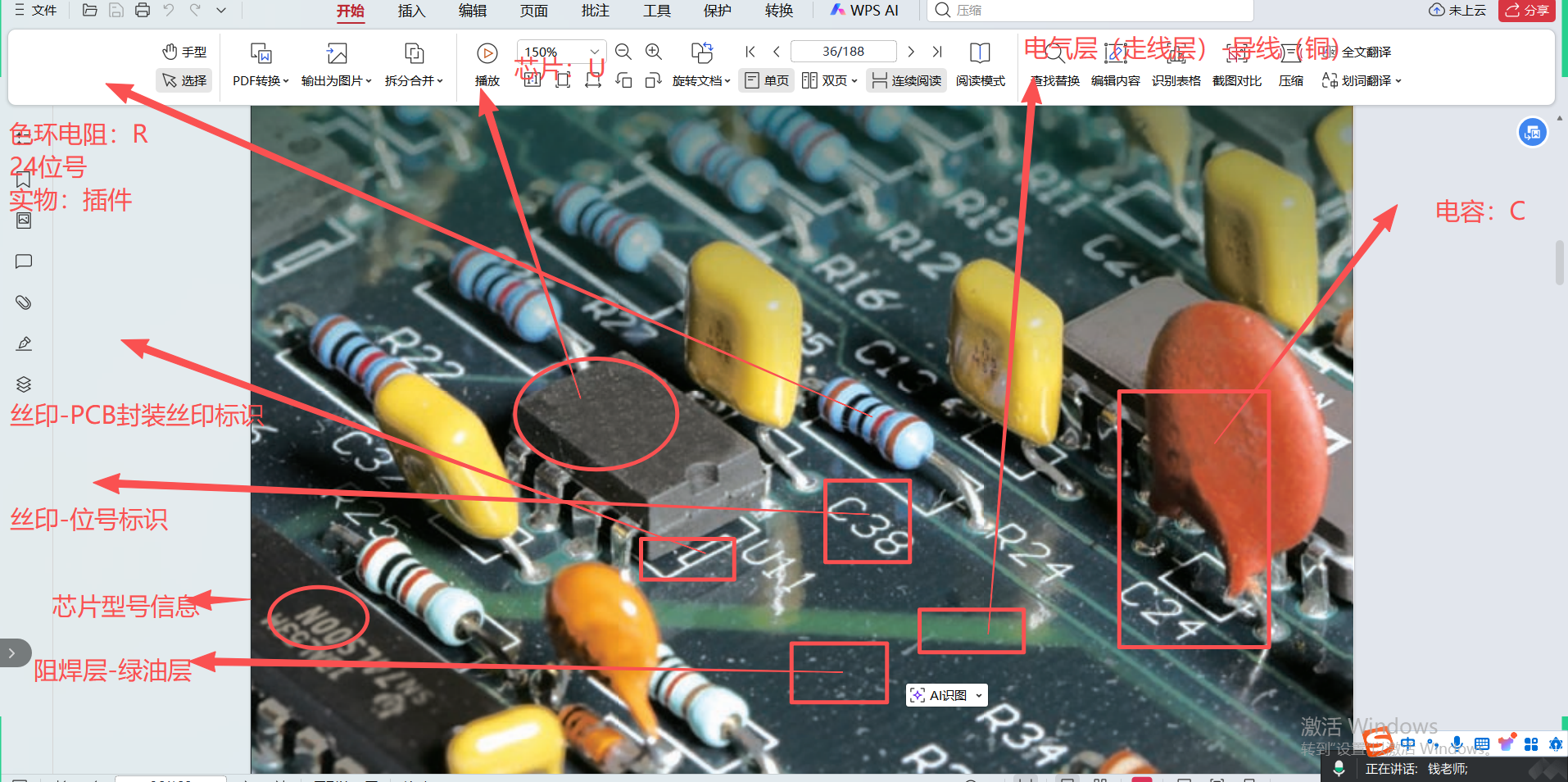1568x782 pixels.
Task: Click the zoom in magnifier icon
Action: coord(654,52)
